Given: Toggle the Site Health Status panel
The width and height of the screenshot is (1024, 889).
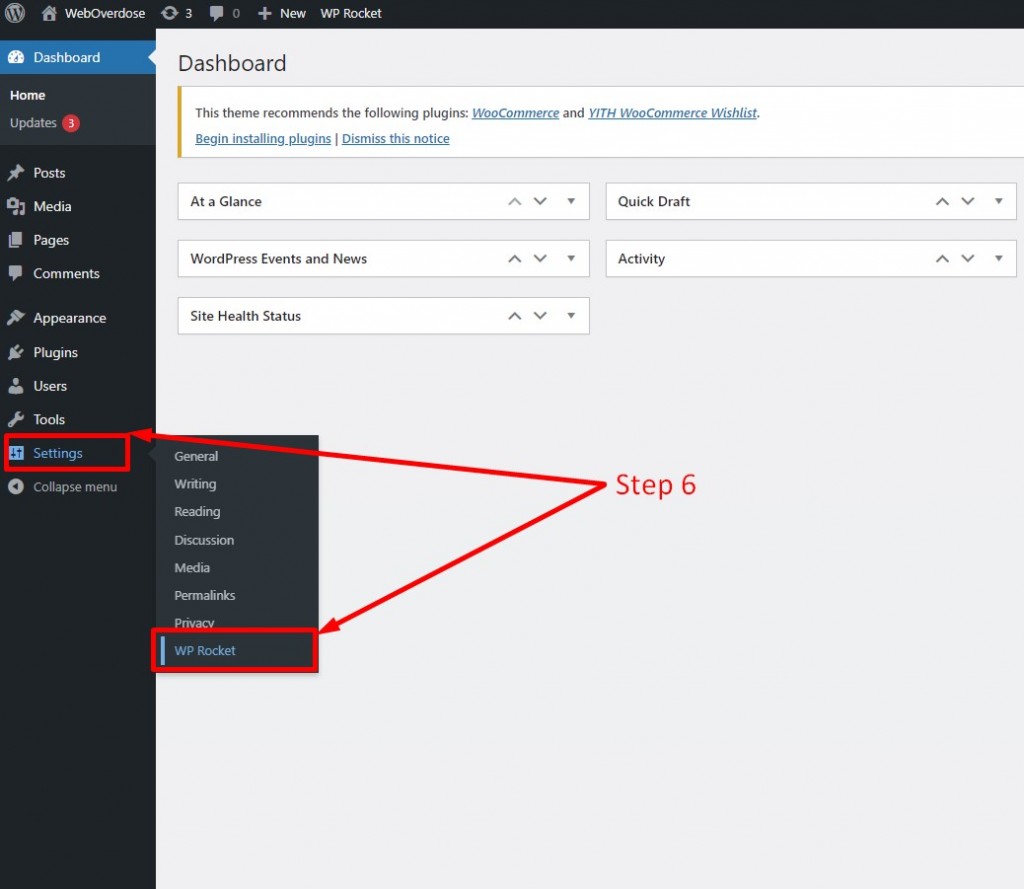Looking at the screenshot, I should tap(571, 316).
